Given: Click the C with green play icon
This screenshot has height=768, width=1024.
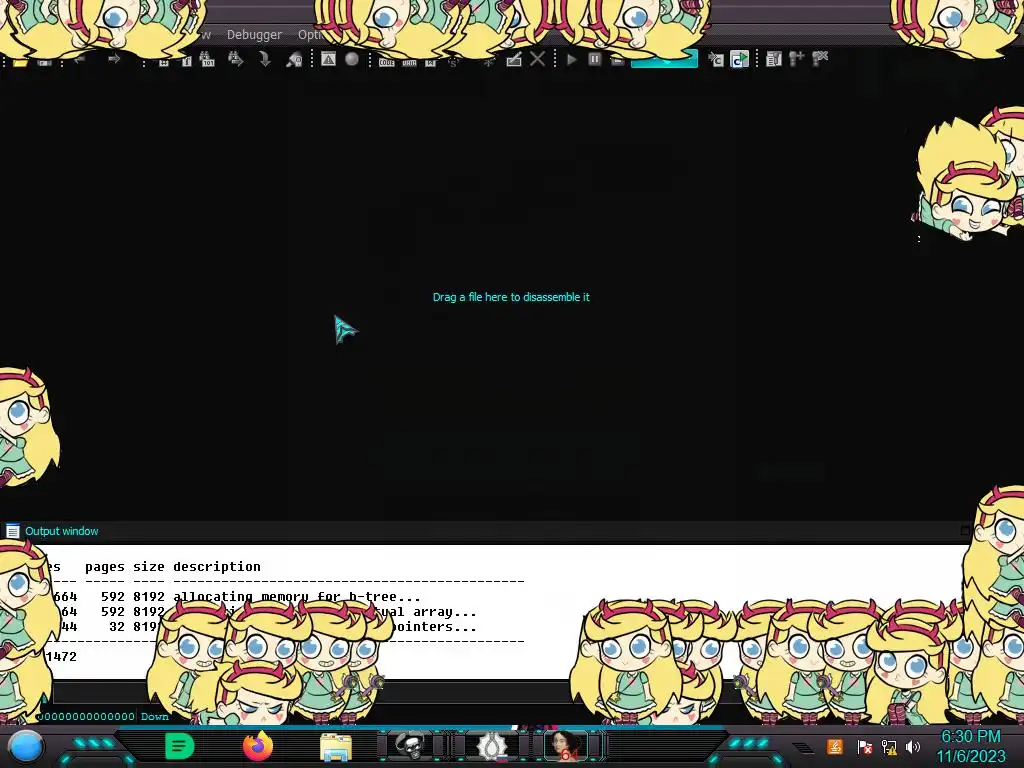Looking at the screenshot, I should [x=739, y=59].
